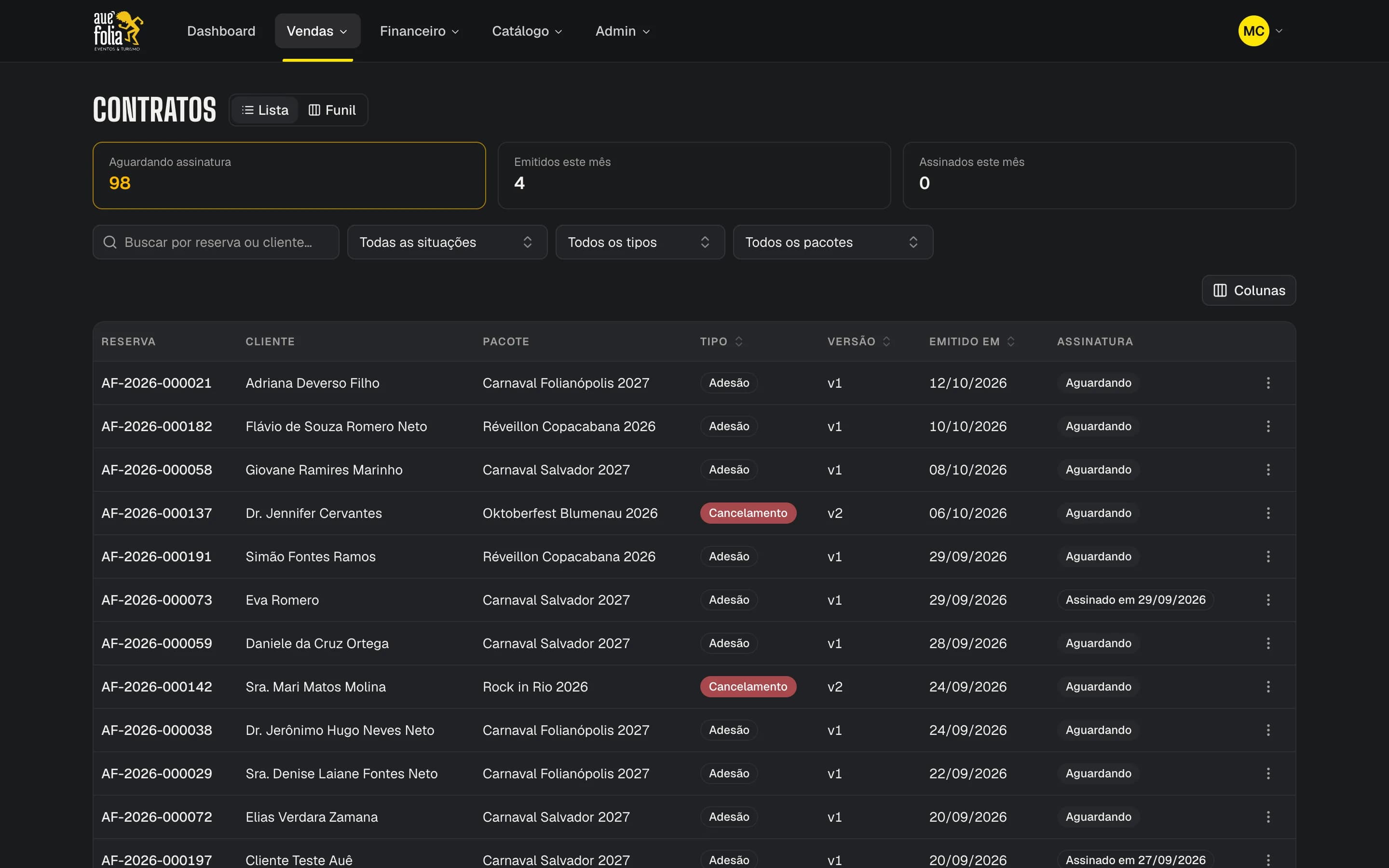Sort by Versão column arrows
Viewport: 1389px width, 868px height.
tap(886, 341)
